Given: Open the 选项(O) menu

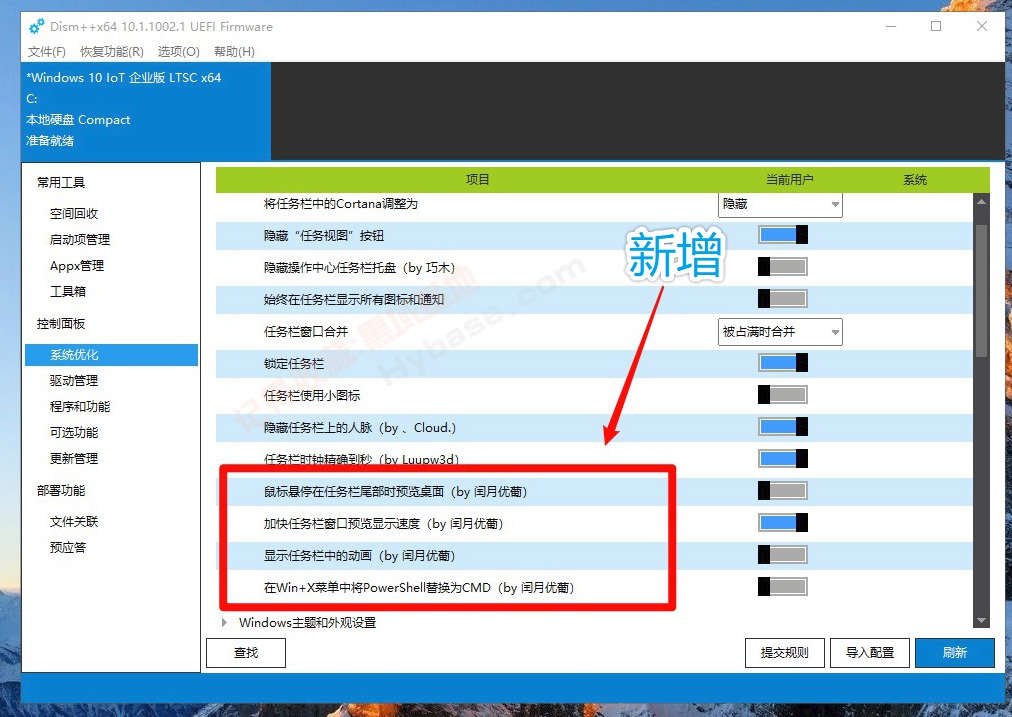Looking at the screenshot, I should (179, 52).
